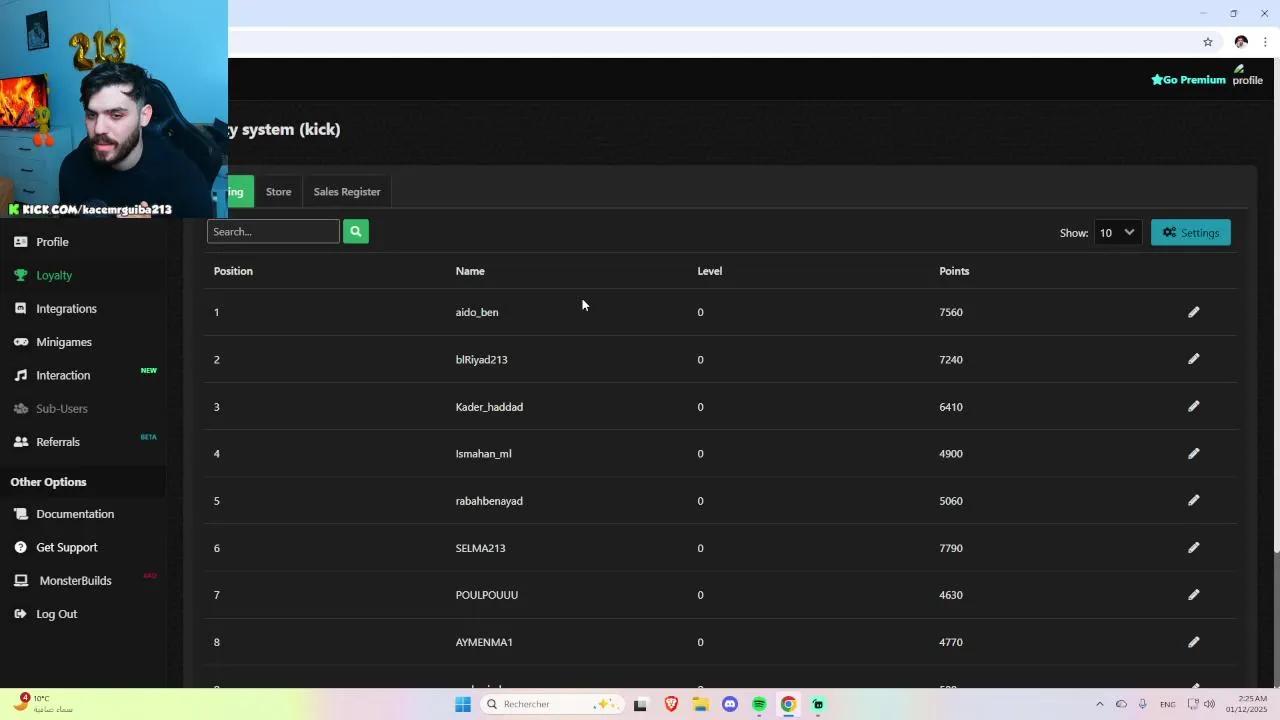
Task: Click the pencil icon for rabahbenayad
Action: click(x=1193, y=500)
